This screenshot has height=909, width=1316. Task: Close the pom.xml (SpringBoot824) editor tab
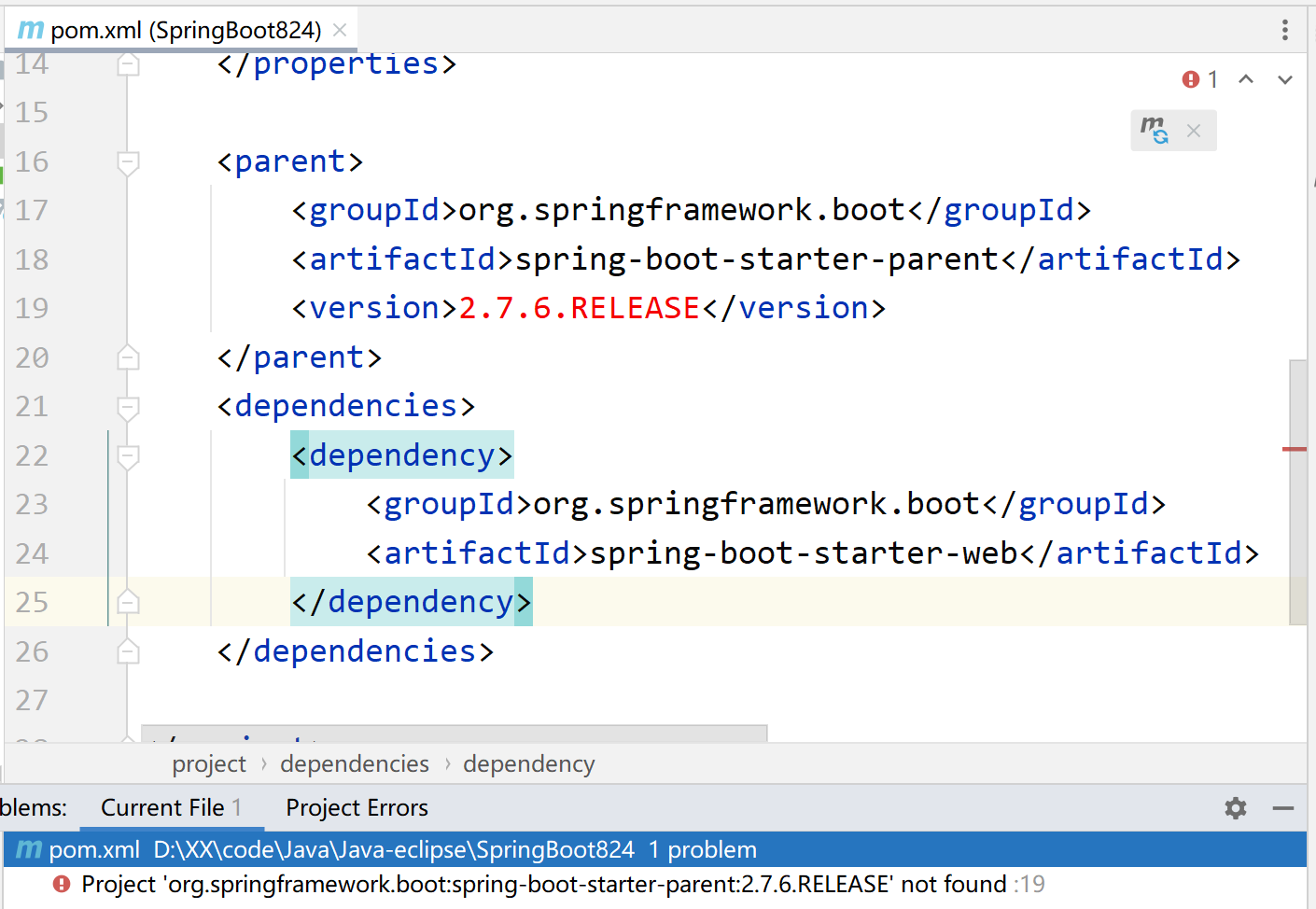pos(340,30)
